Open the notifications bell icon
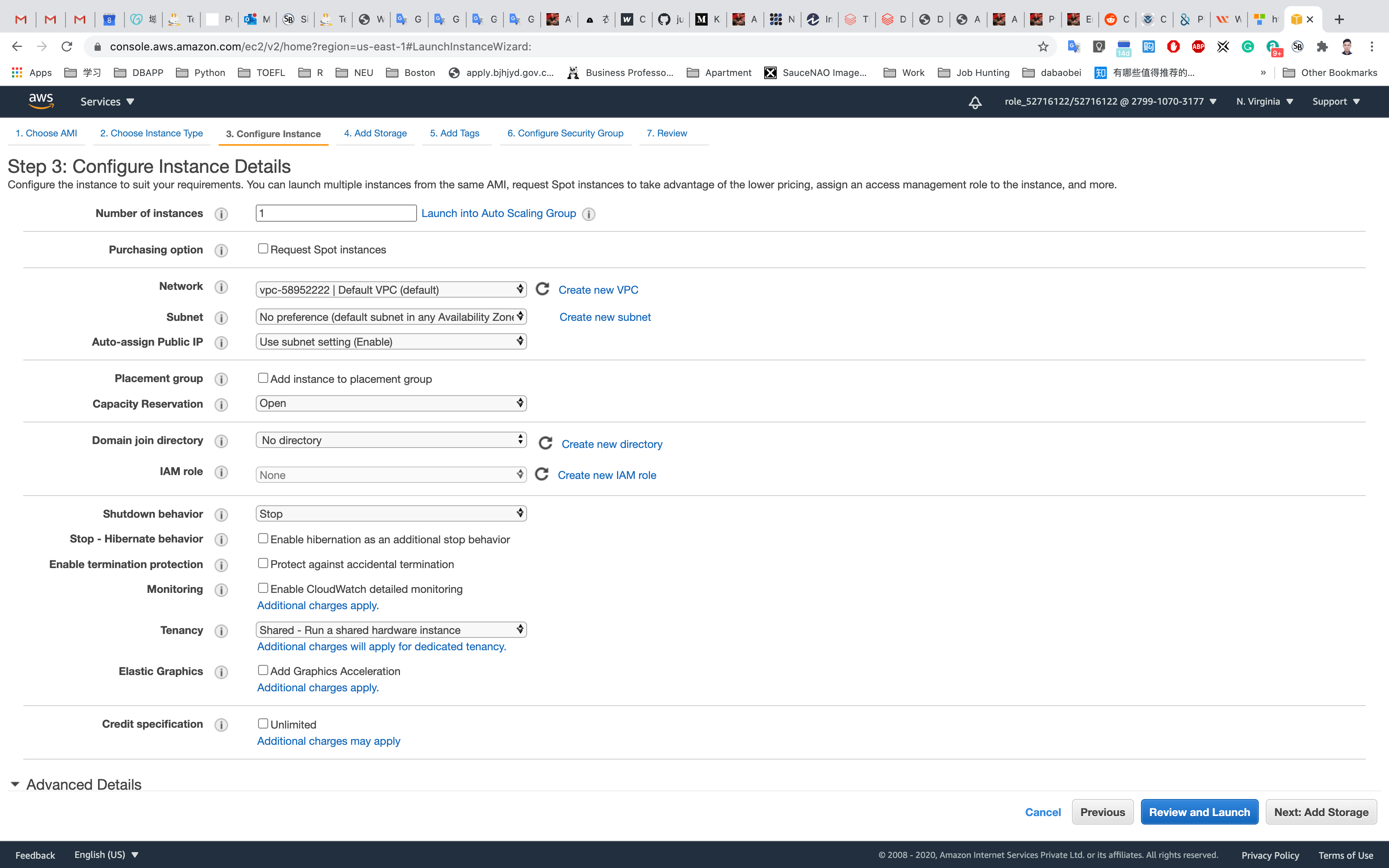 click(975, 102)
